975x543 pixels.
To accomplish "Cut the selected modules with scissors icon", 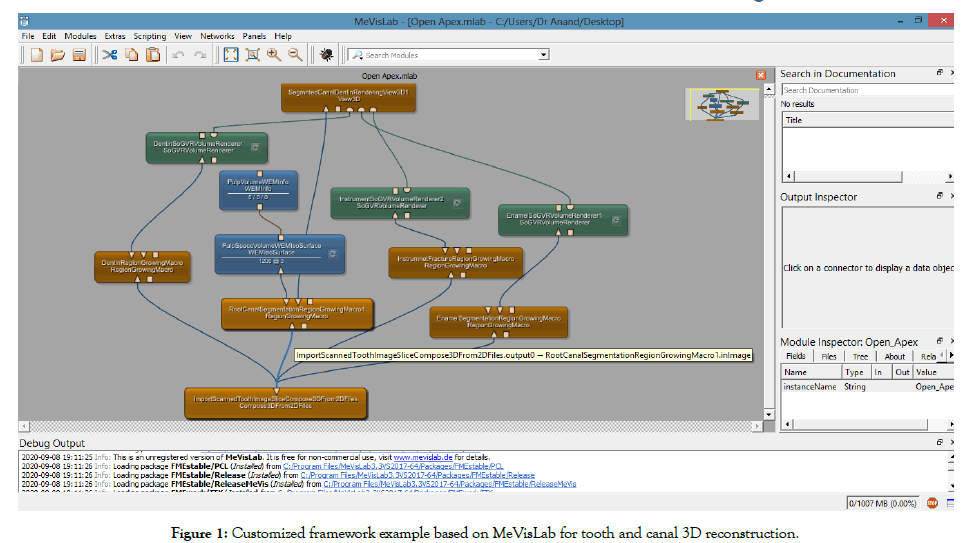I will tap(110, 55).
